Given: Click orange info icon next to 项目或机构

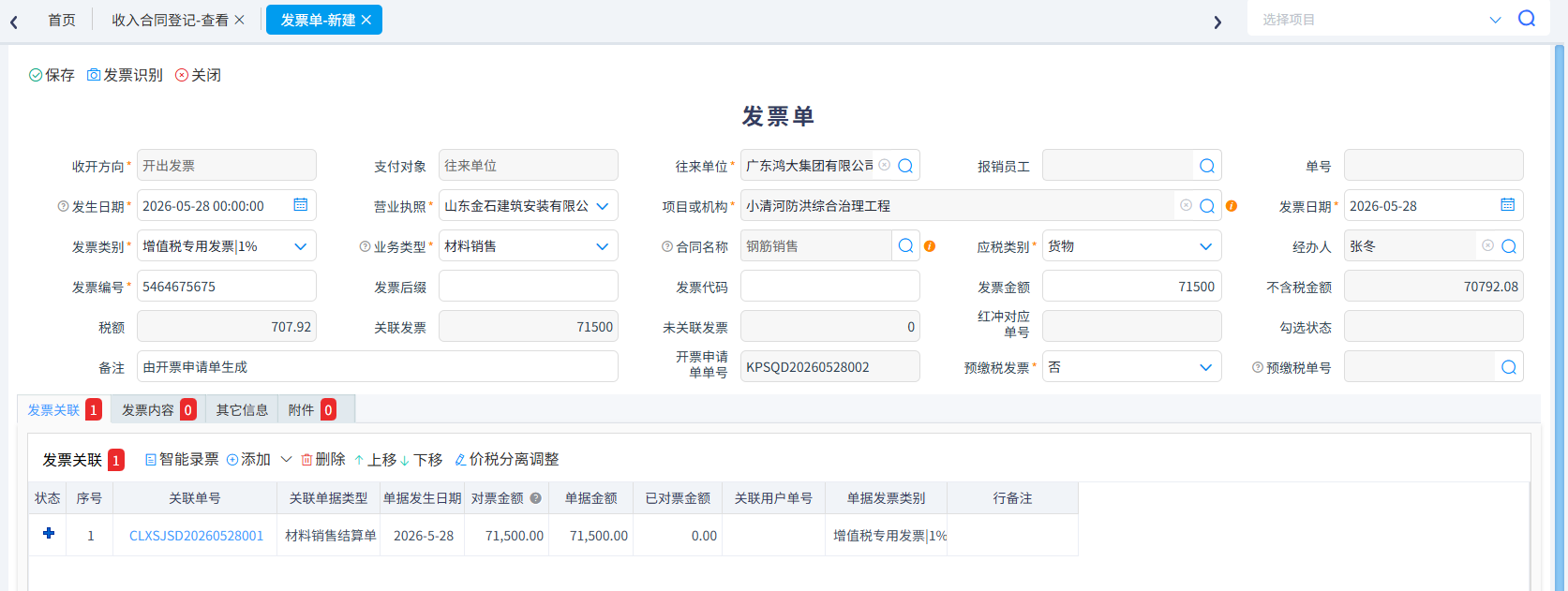Looking at the screenshot, I should click(x=1232, y=206).
